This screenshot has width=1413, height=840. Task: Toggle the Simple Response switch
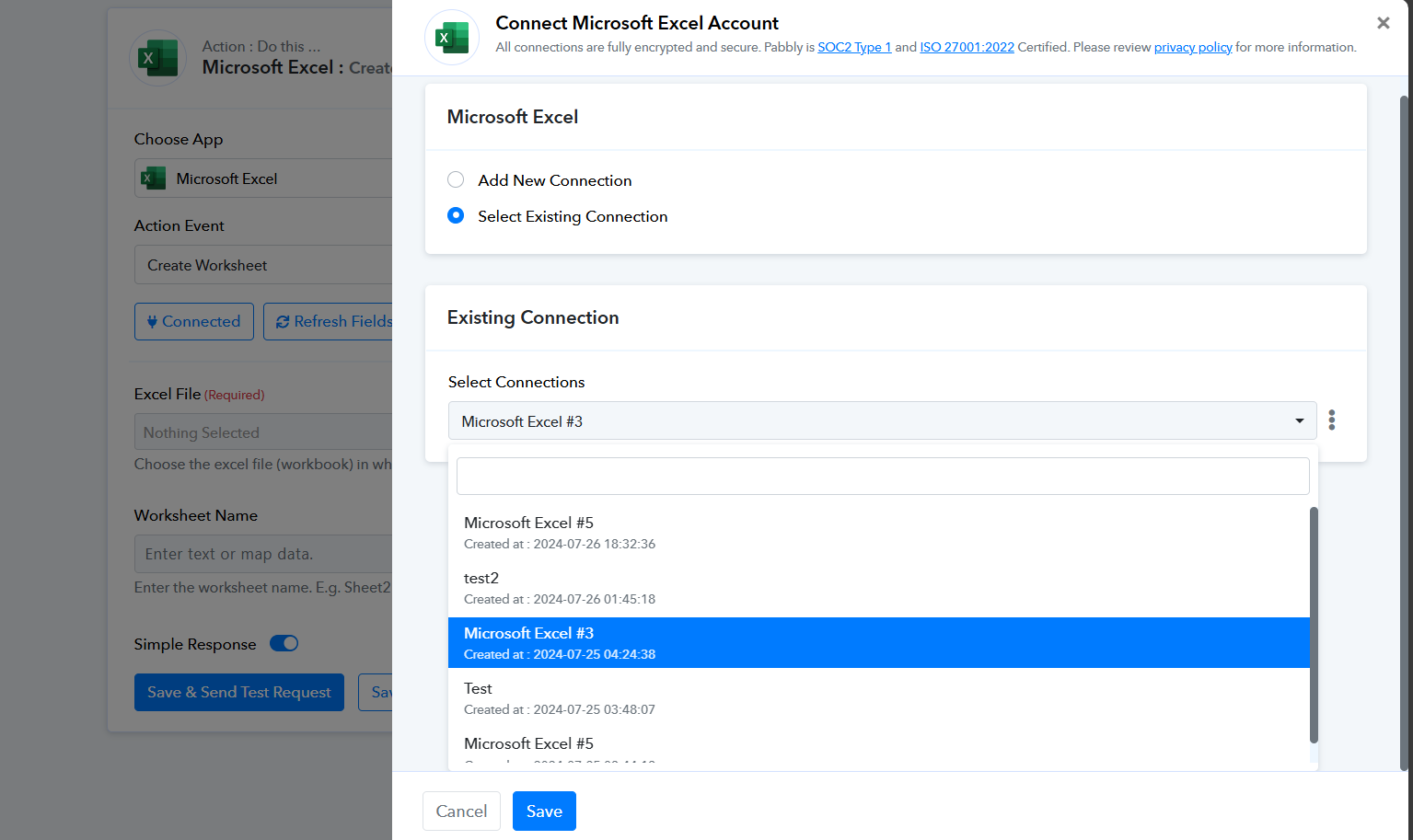tap(284, 644)
